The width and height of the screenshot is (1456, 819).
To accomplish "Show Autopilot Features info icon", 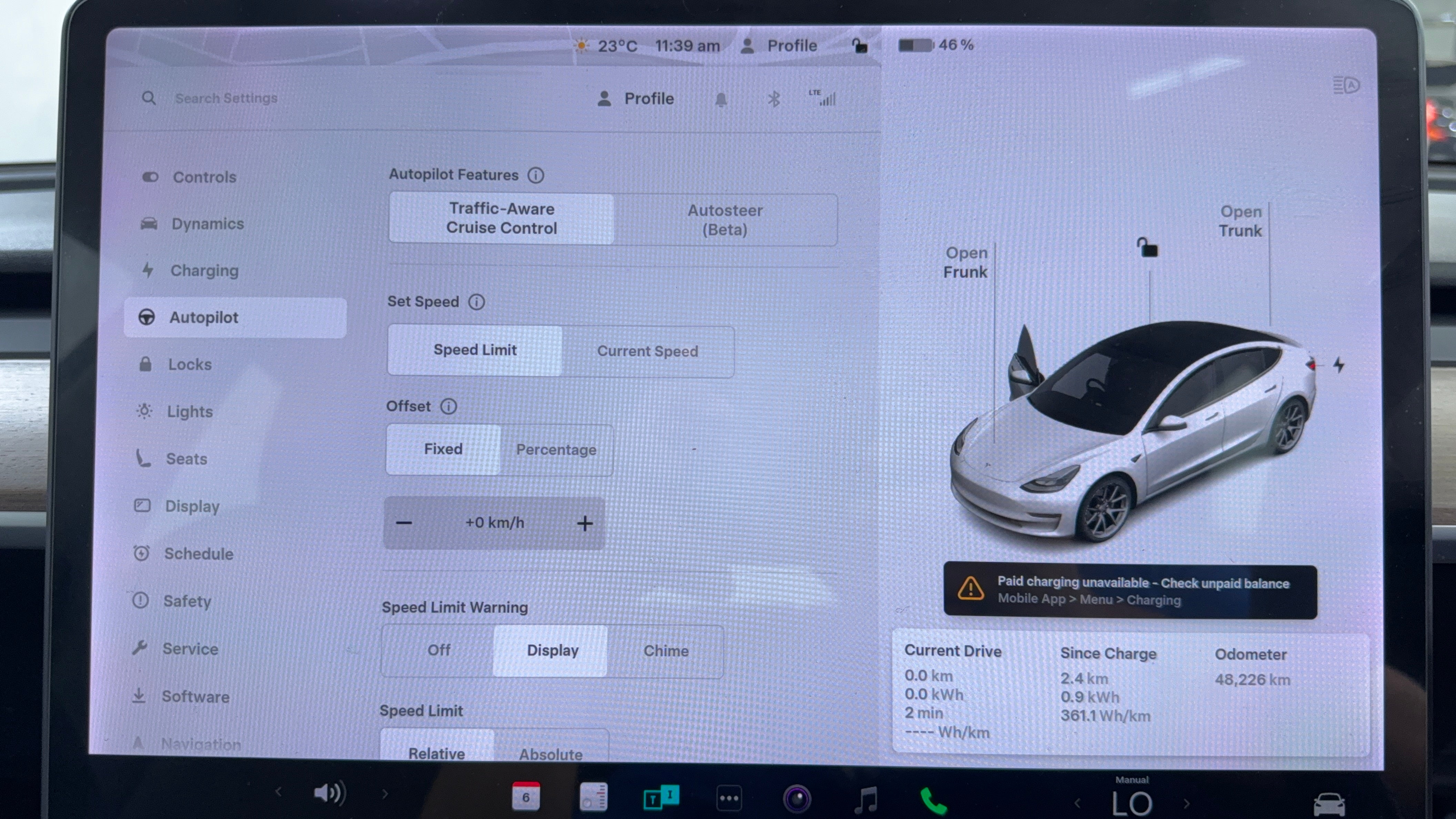I will [x=535, y=175].
